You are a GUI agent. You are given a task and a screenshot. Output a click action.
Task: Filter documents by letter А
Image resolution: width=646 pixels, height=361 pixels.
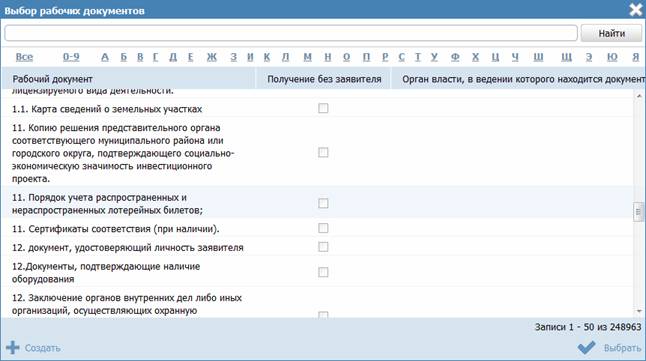[x=105, y=57]
